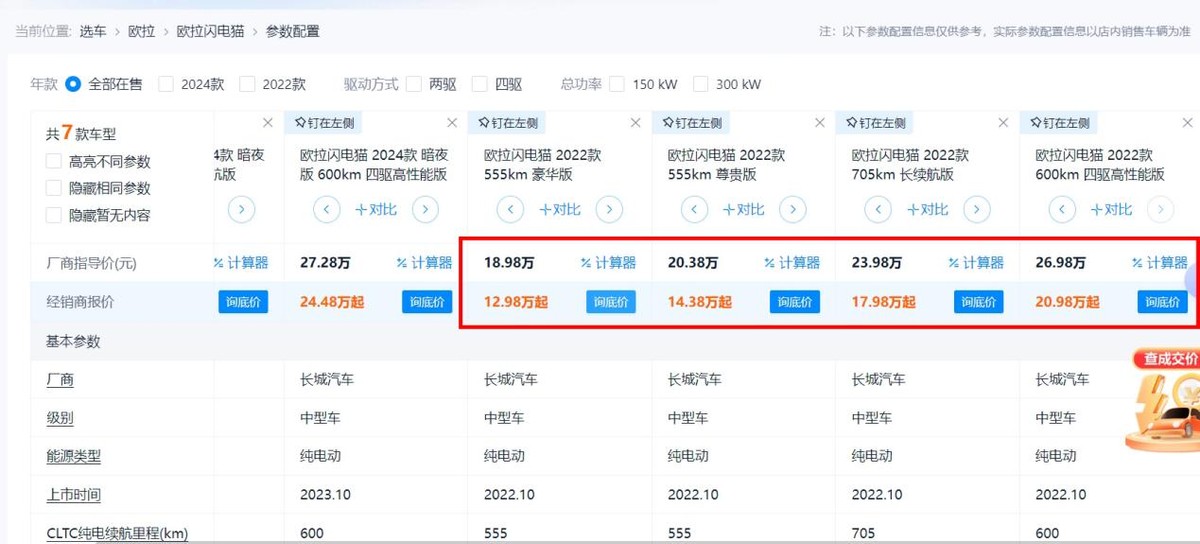Click next arrow under 555km 豪华版
The width and height of the screenshot is (1200, 544).
(609, 210)
